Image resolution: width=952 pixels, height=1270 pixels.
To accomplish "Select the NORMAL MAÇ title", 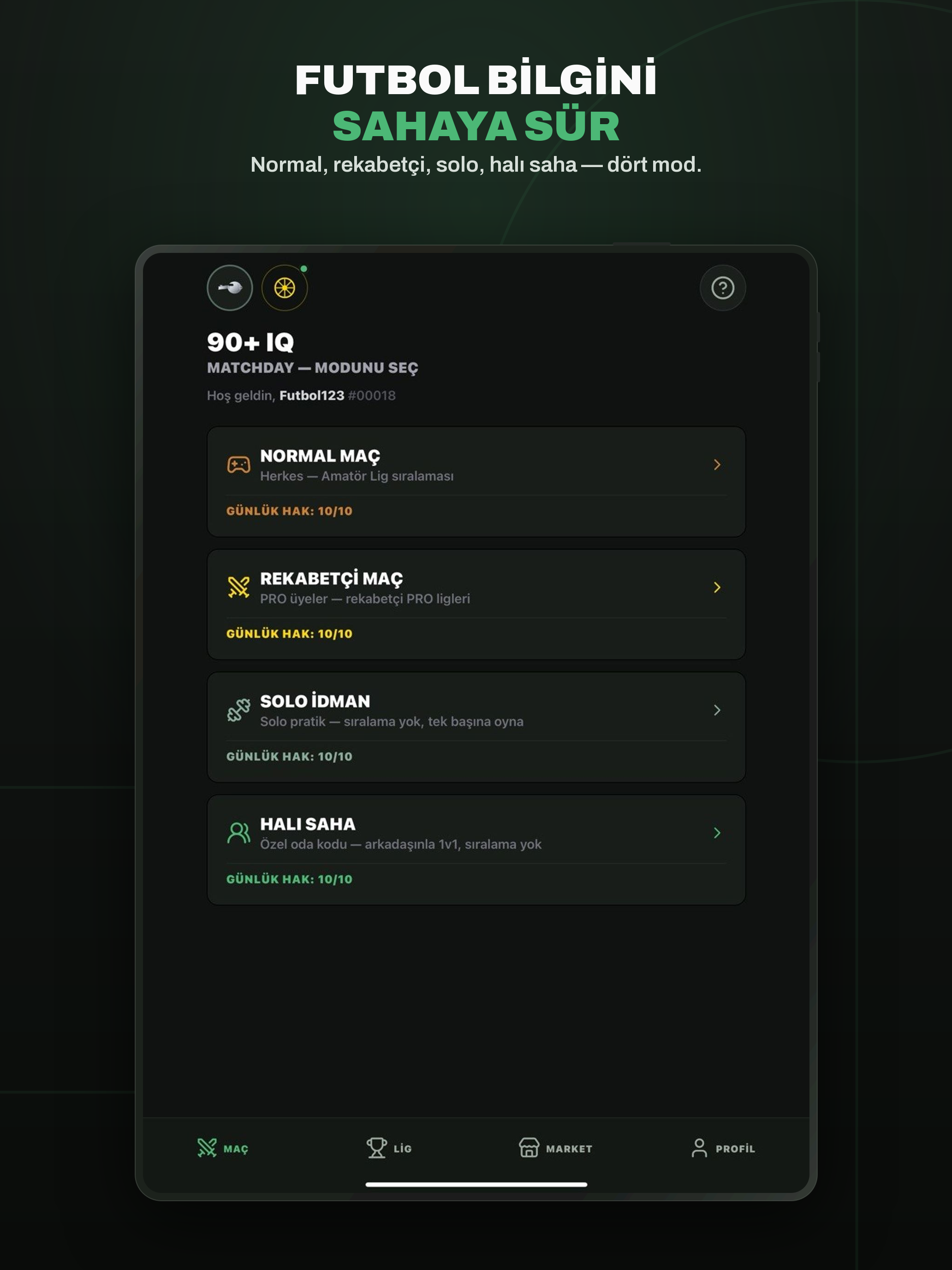I will [320, 456].
